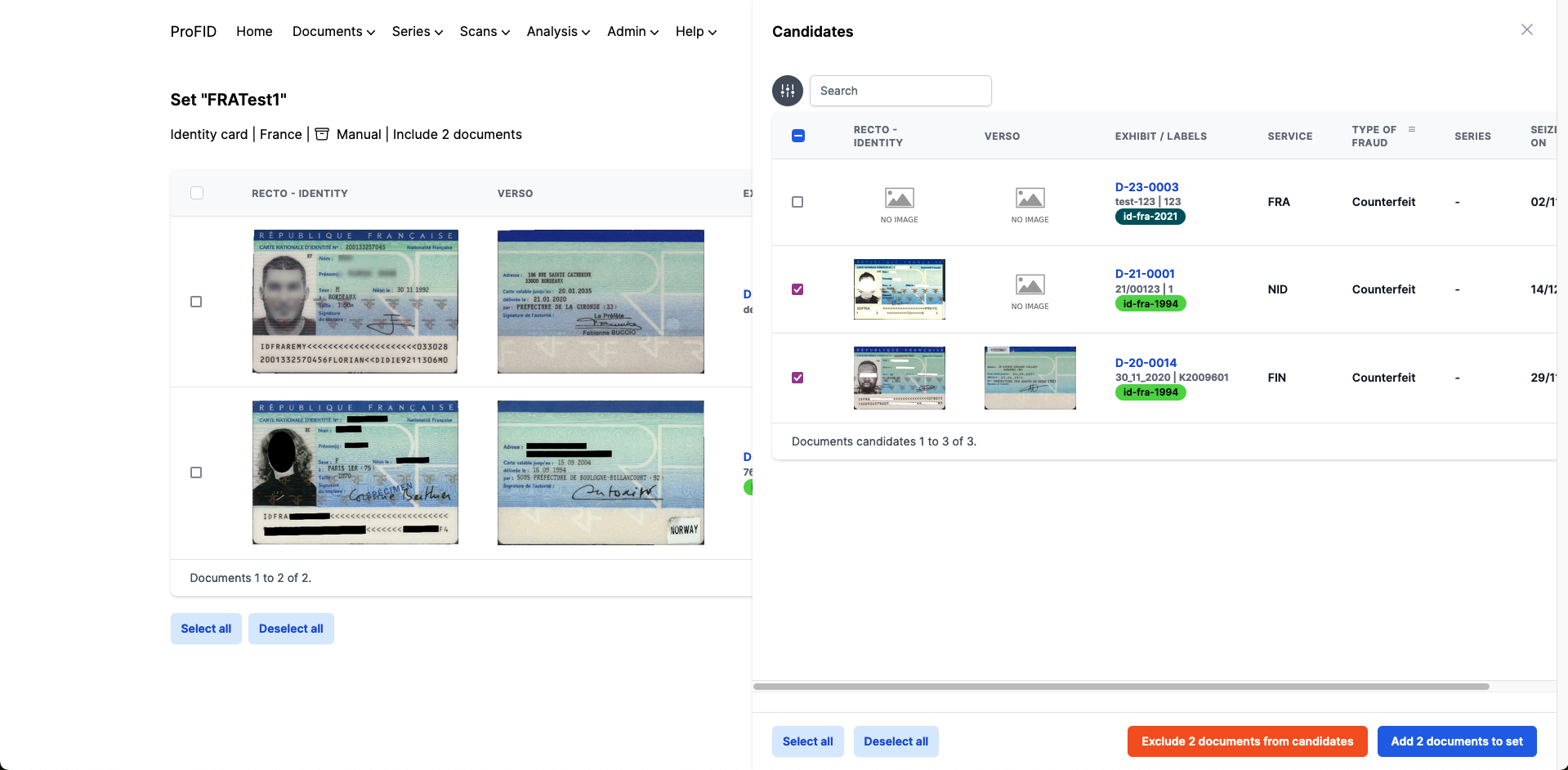1568x770 pixels.
Task: Click Exclude 2 documents from candidates
Action: click(1247, 741)
